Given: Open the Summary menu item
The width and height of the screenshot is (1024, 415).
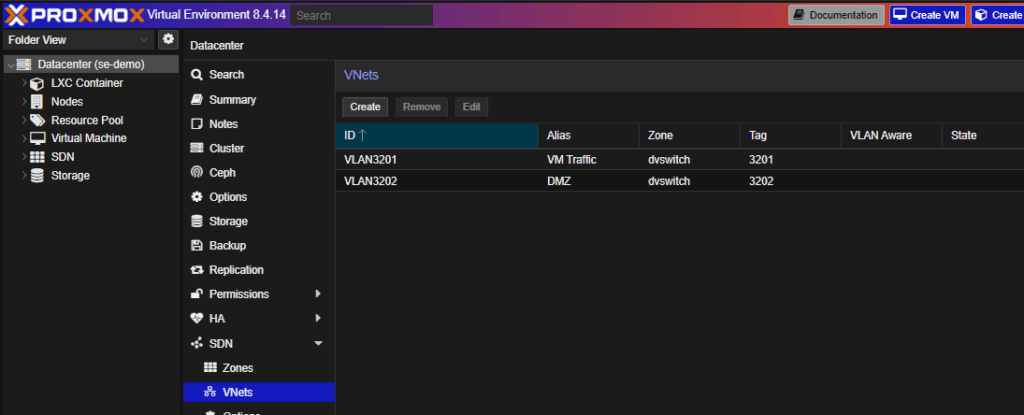Looking at the screenshot, I should [259, 100].
